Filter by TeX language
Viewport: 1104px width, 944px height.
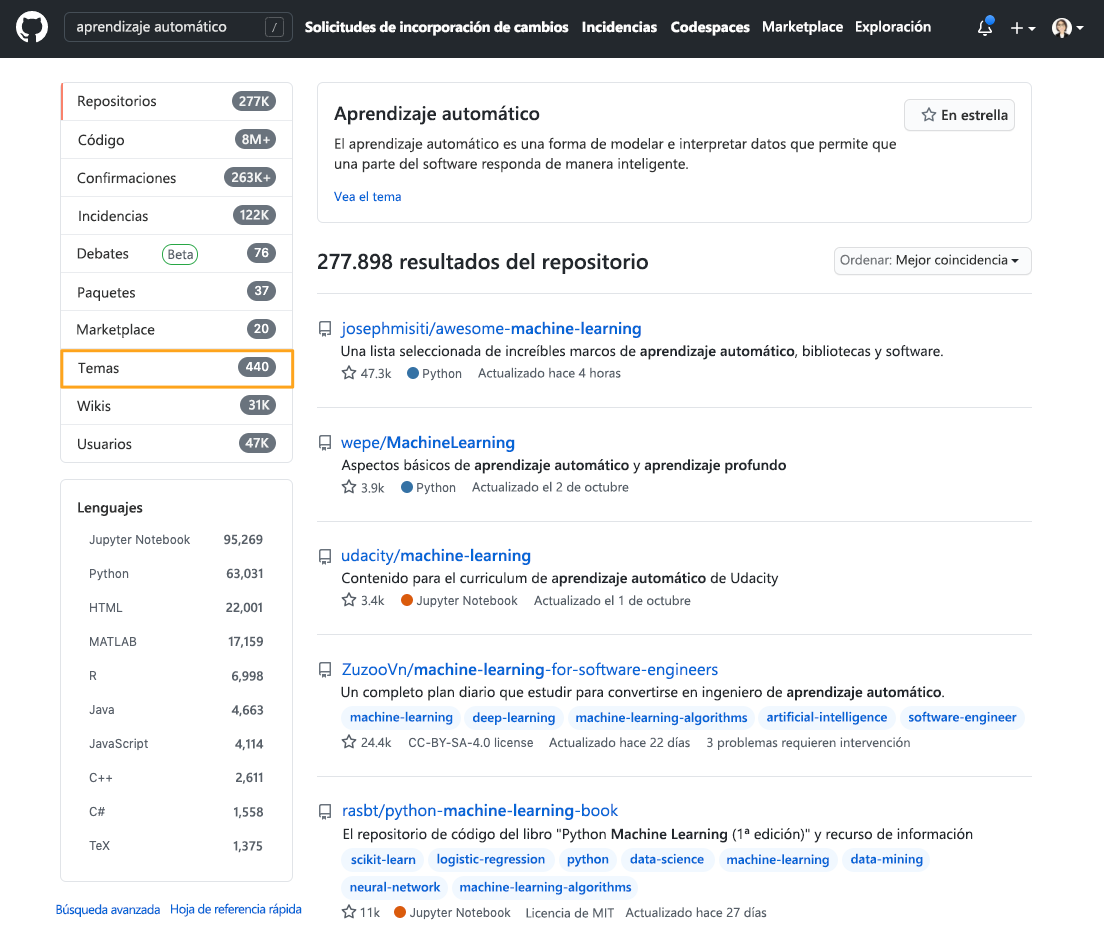pyautogui.click(x=176, y=846)
